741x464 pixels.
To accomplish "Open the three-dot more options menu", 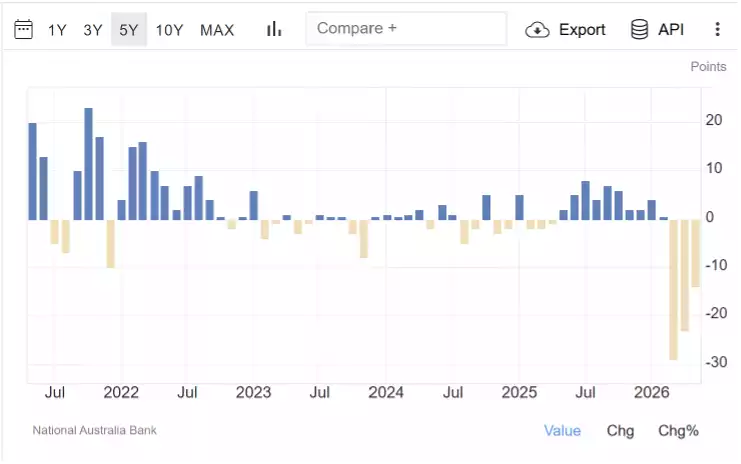I will (717, 29).
